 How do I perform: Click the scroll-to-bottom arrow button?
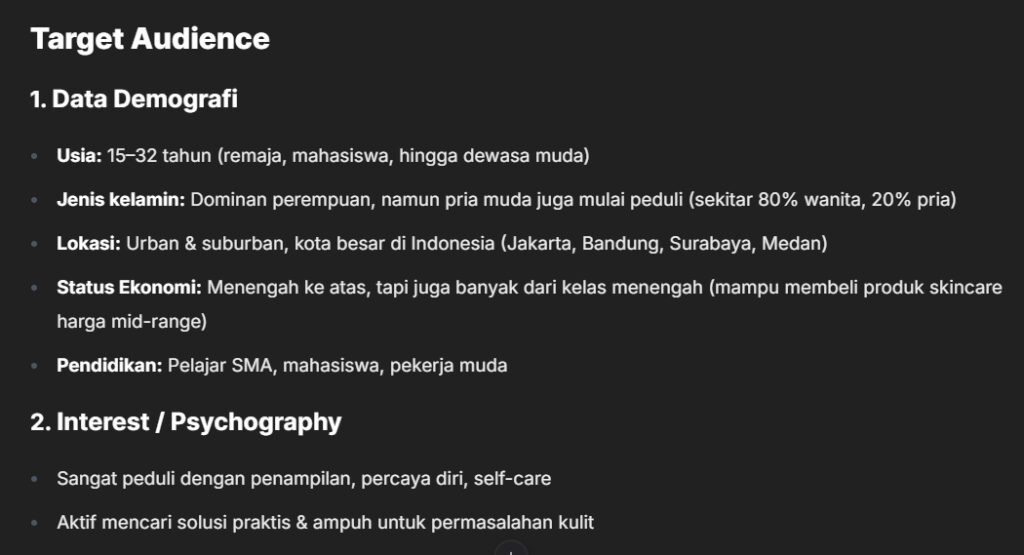click(x=511, y=550)
